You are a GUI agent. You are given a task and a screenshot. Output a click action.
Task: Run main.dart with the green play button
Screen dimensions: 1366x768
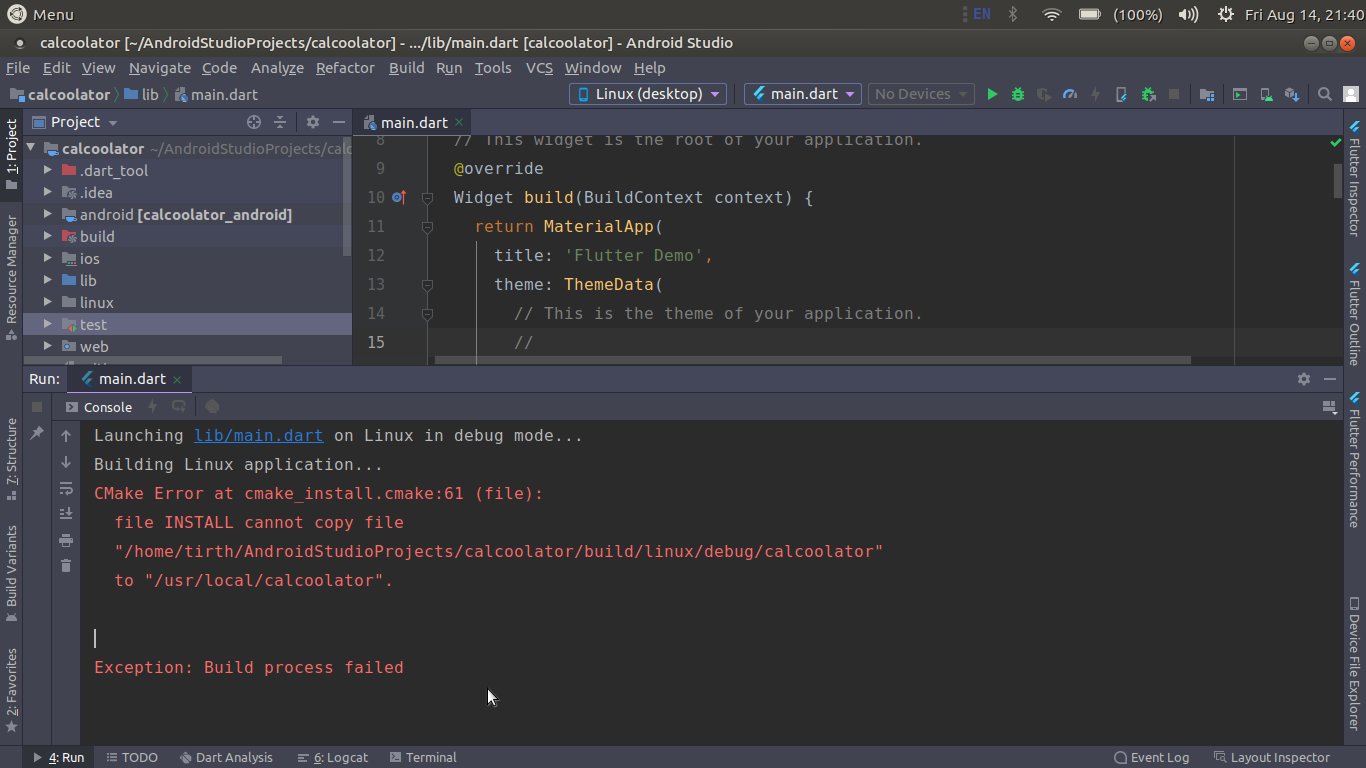[991, 93]
